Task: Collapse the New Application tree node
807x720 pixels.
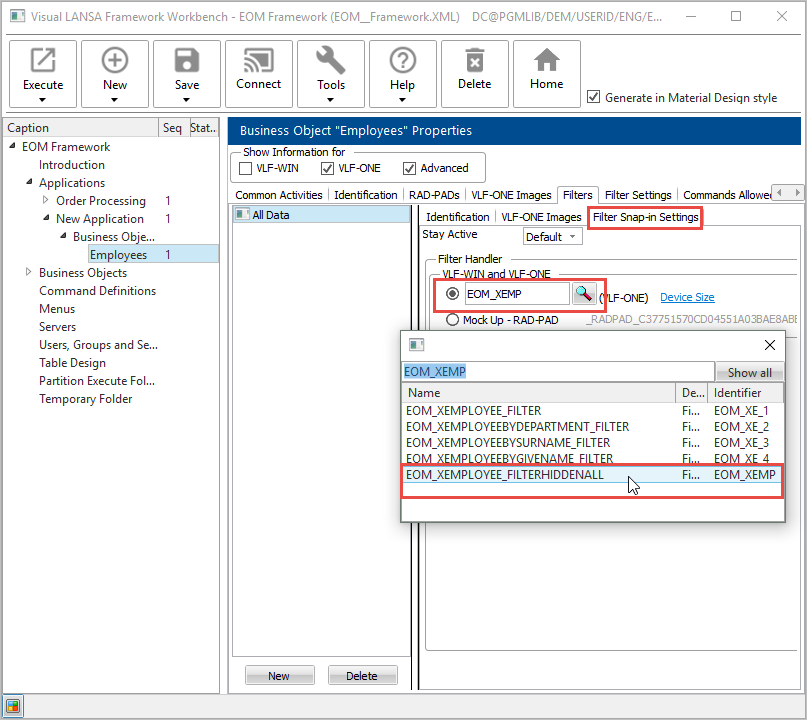Action: (46, 218)
